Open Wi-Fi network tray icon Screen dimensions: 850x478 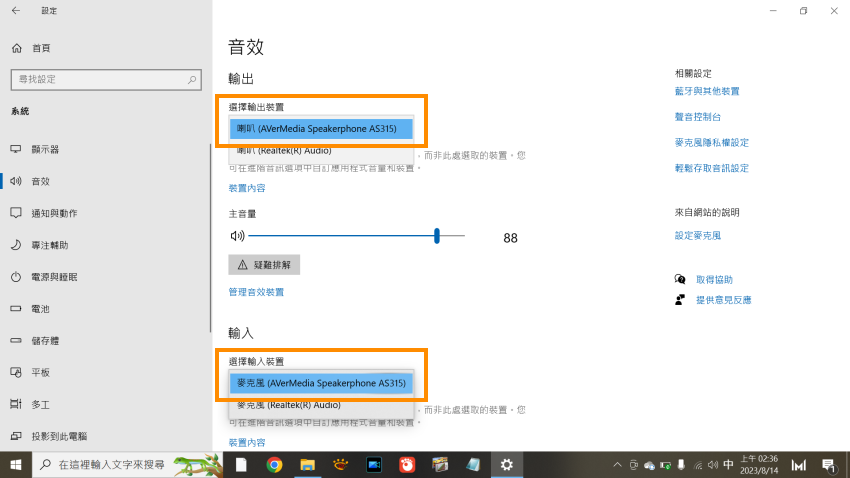[698, 465]
